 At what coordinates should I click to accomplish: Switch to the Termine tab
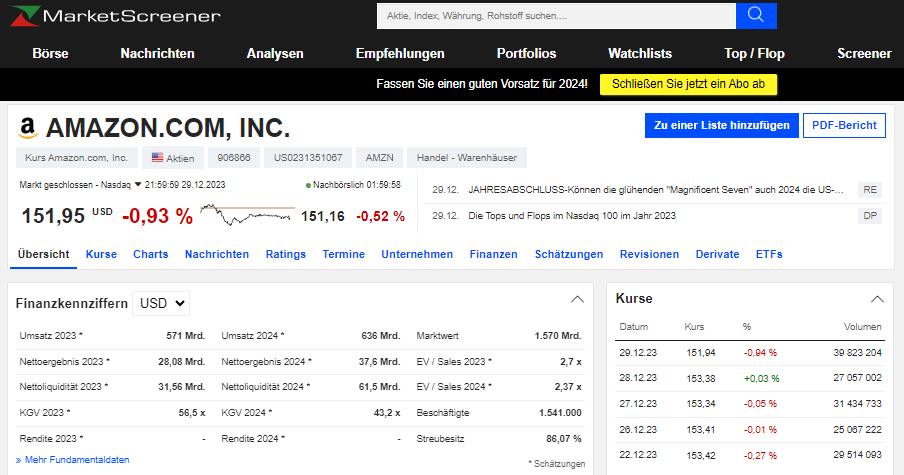344,254
